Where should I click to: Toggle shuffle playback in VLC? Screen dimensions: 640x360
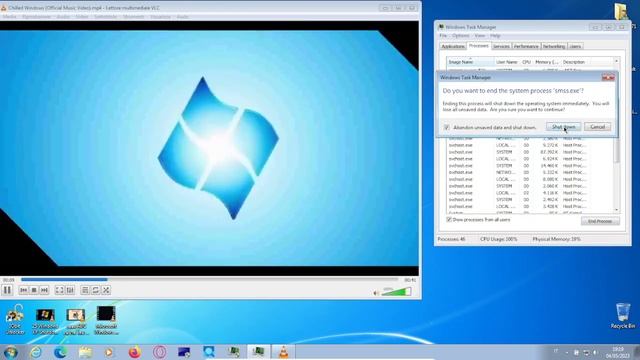[106, 290]
